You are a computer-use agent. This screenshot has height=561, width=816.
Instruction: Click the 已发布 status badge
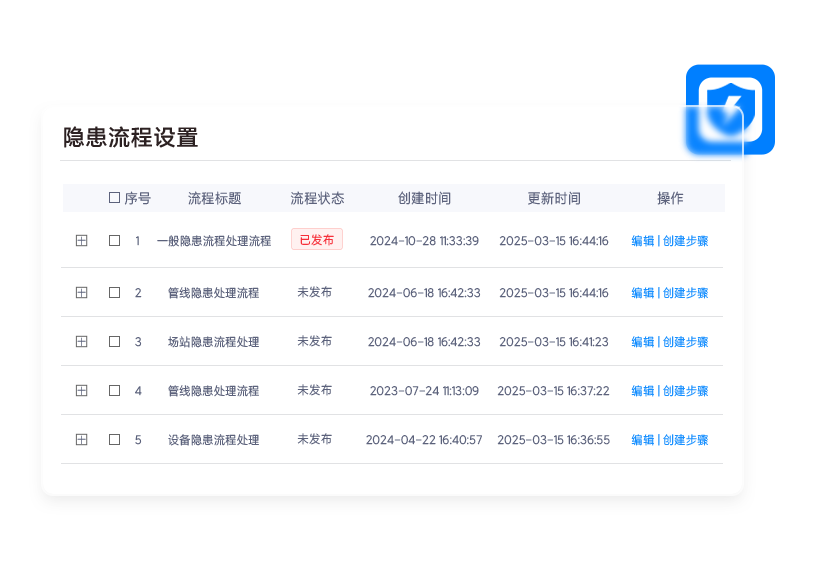tap(316, 240)
